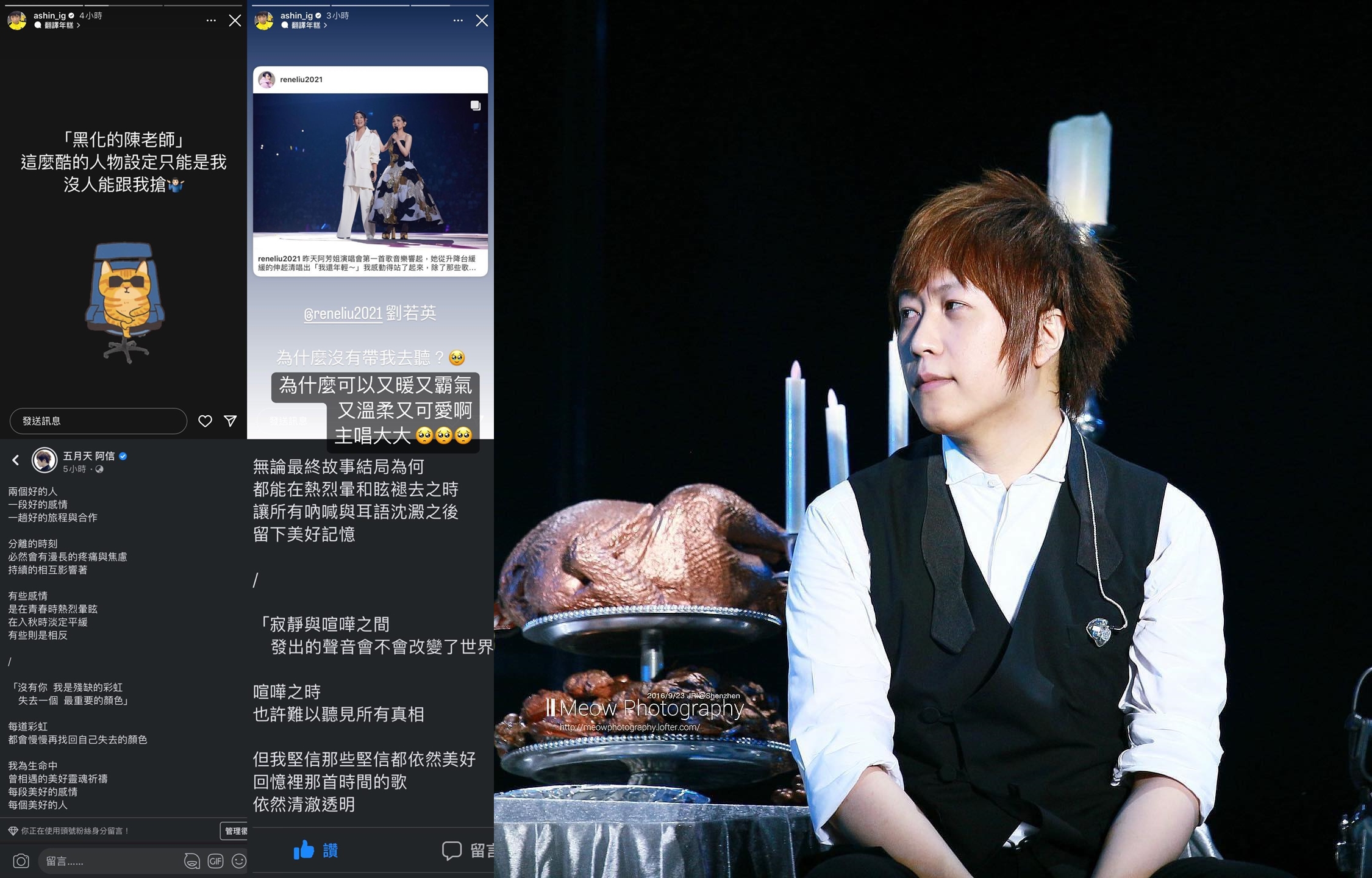Image resolution: width=1372 pixels, height=878 pixels.
Task: Open the reneliu2021 username on post card
Action: (x=301, y=79)
